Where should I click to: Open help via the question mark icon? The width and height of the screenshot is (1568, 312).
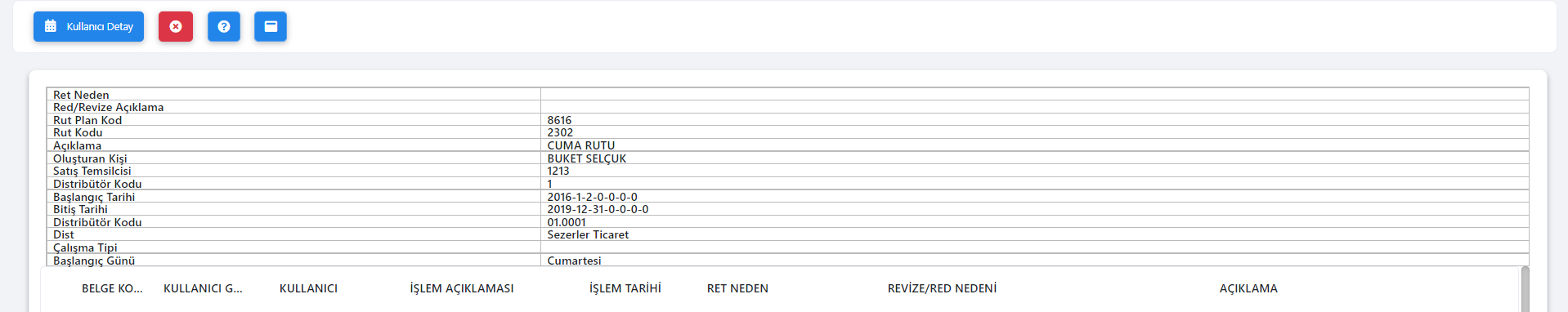[224, 26]
